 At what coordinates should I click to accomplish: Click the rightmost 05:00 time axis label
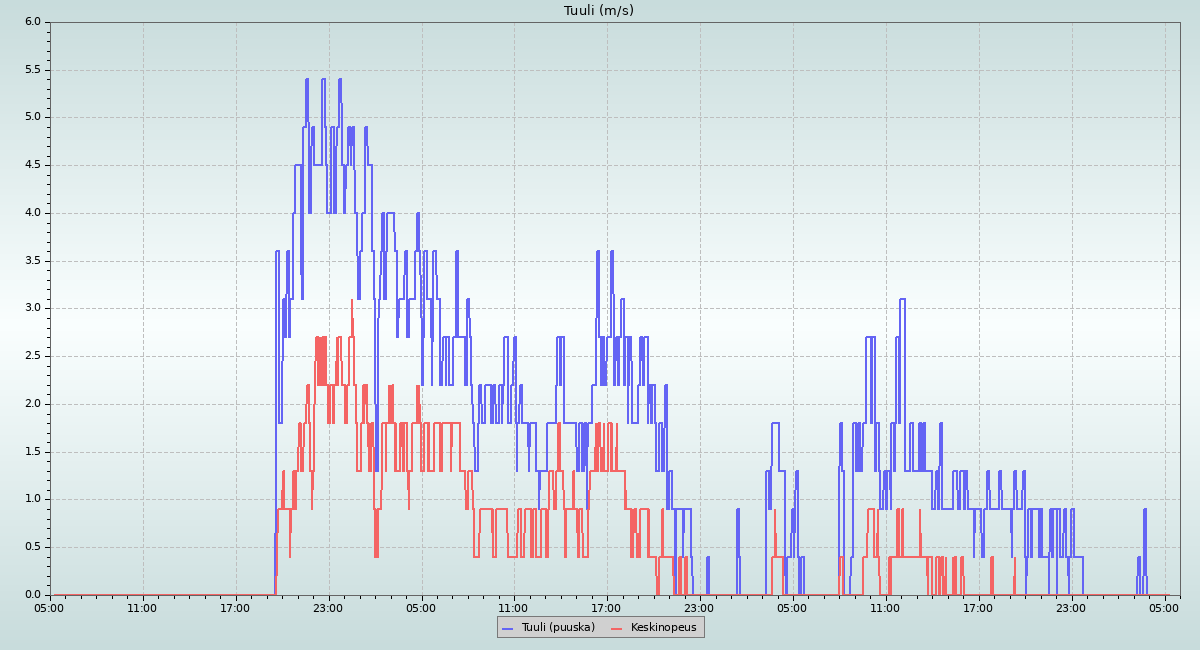(1165, 608)
